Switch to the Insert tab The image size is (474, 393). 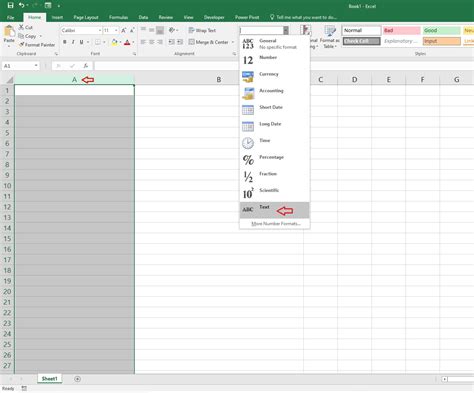tap(57, 17)
